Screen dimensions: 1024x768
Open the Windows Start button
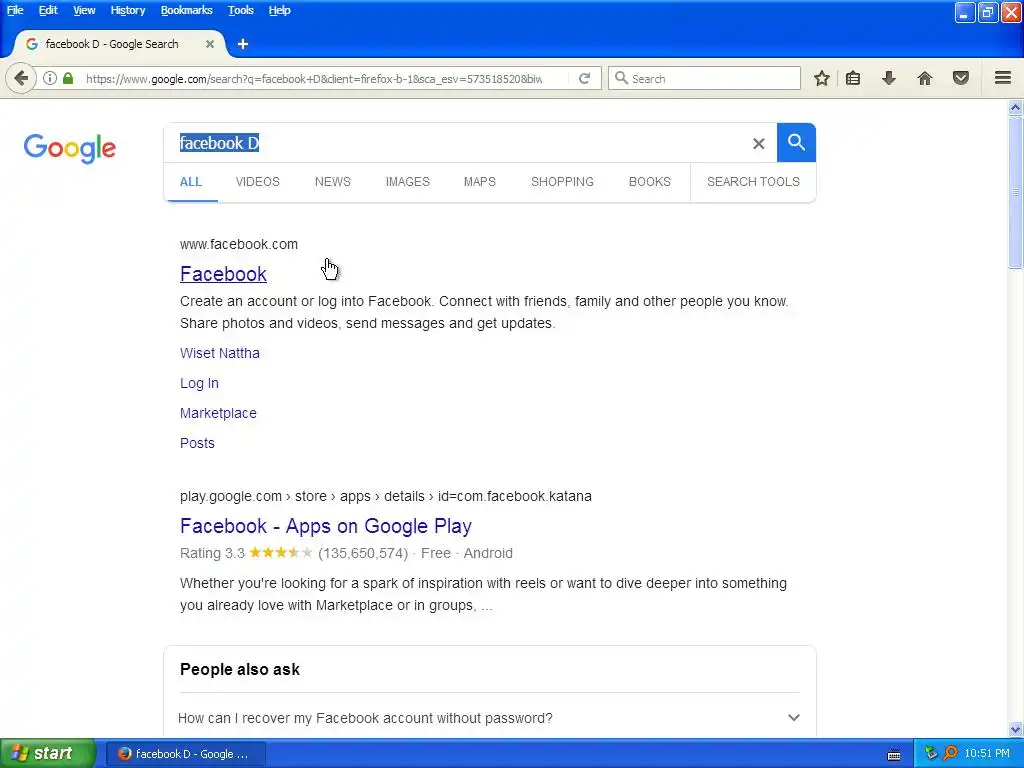(x=48, y=753)
